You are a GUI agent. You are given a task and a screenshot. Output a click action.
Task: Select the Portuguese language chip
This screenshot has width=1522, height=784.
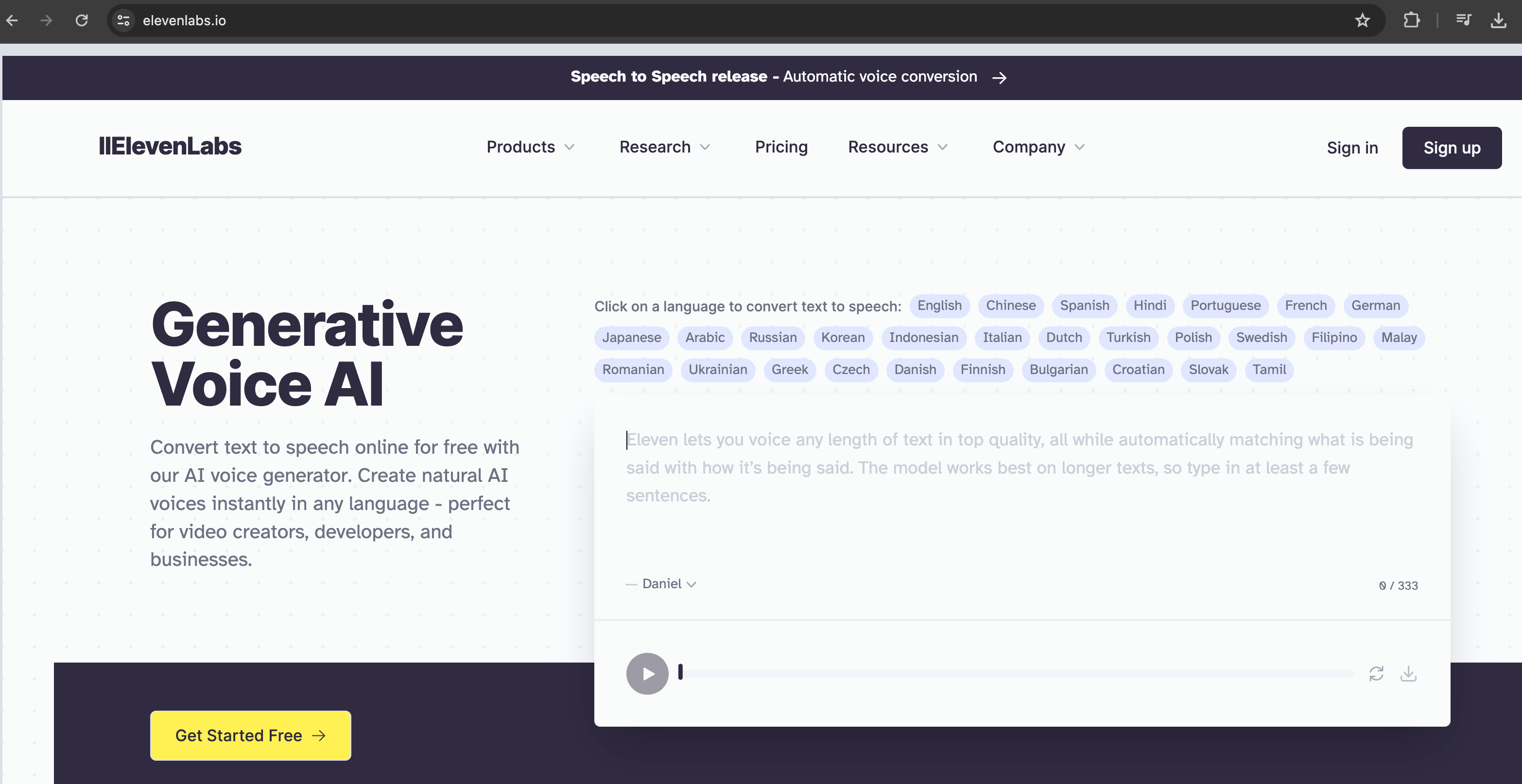click(1226, 306)
